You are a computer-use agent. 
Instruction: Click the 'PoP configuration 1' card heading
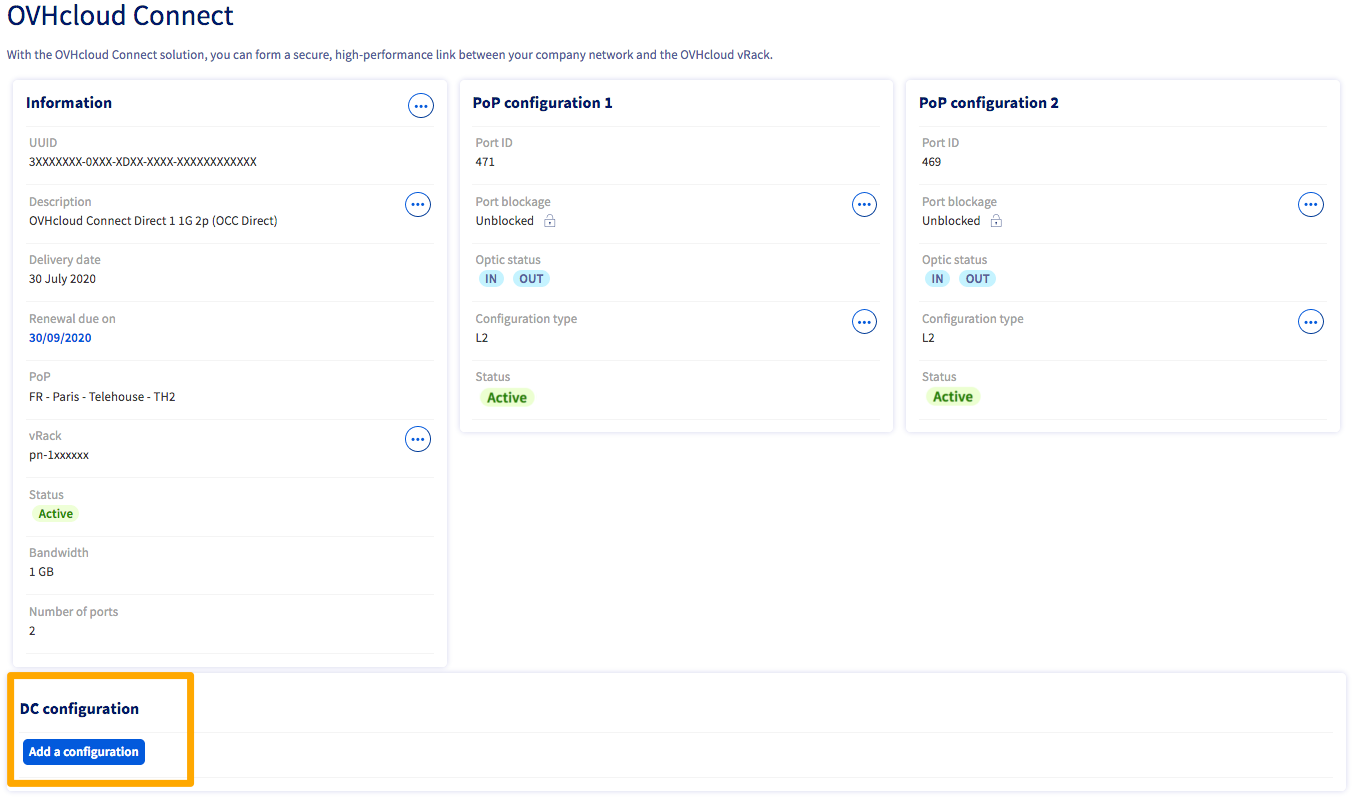tap(543, 103)
